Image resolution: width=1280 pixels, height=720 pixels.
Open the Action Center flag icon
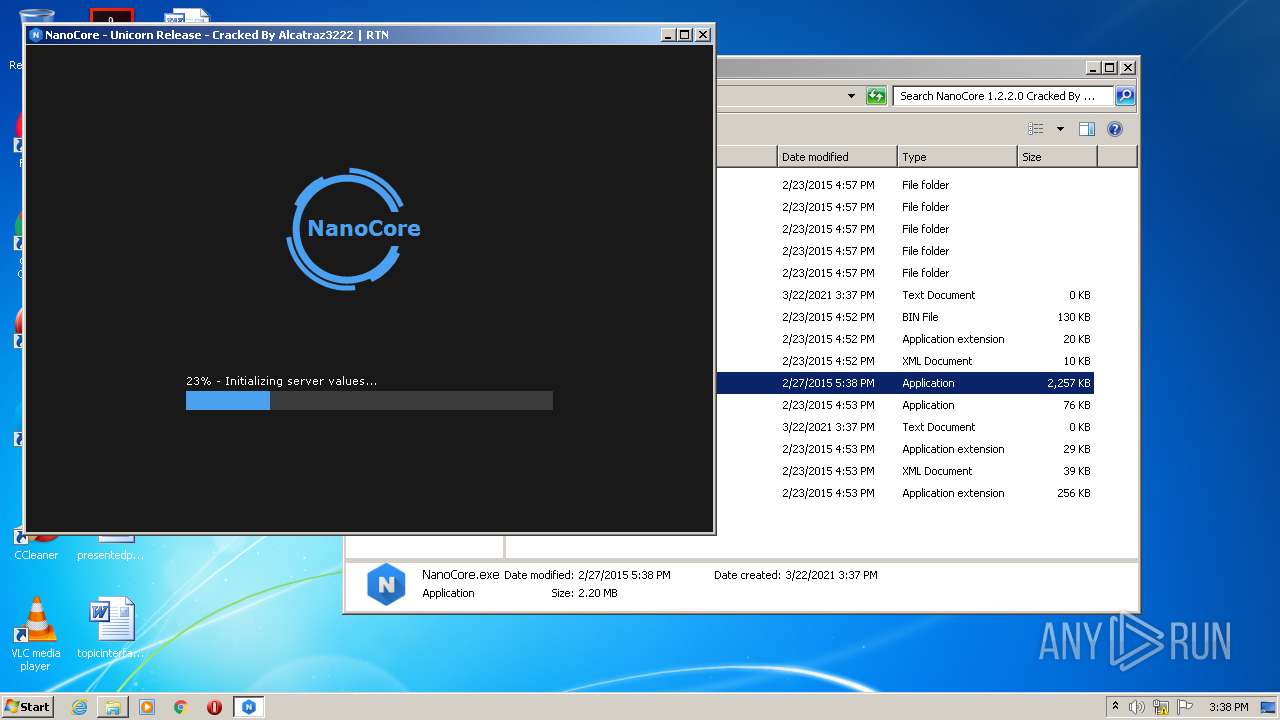1185,707
